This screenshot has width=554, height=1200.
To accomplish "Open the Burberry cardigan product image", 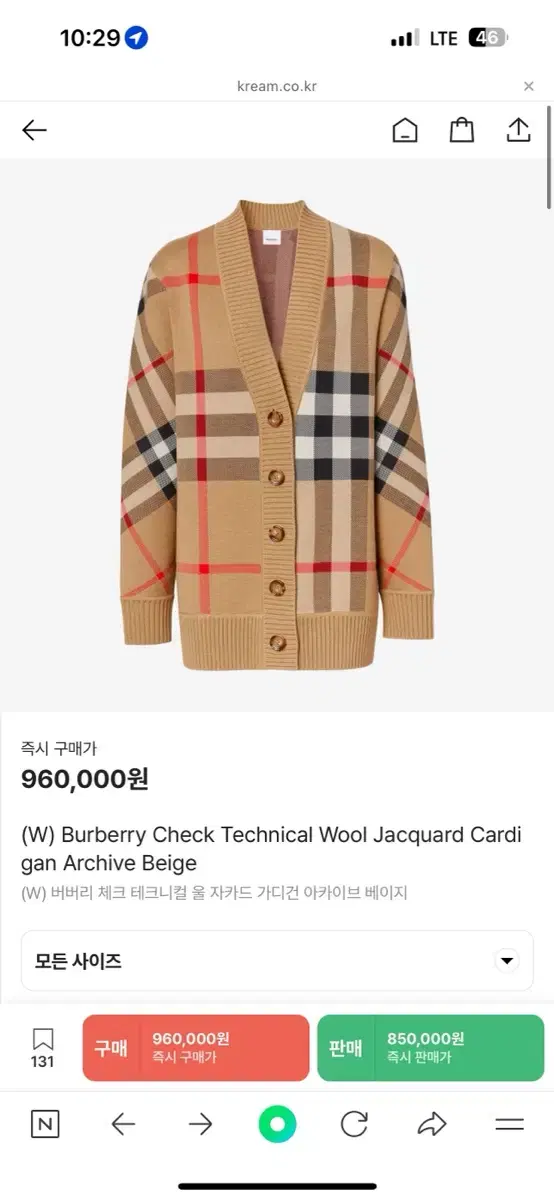I will 277,435.
